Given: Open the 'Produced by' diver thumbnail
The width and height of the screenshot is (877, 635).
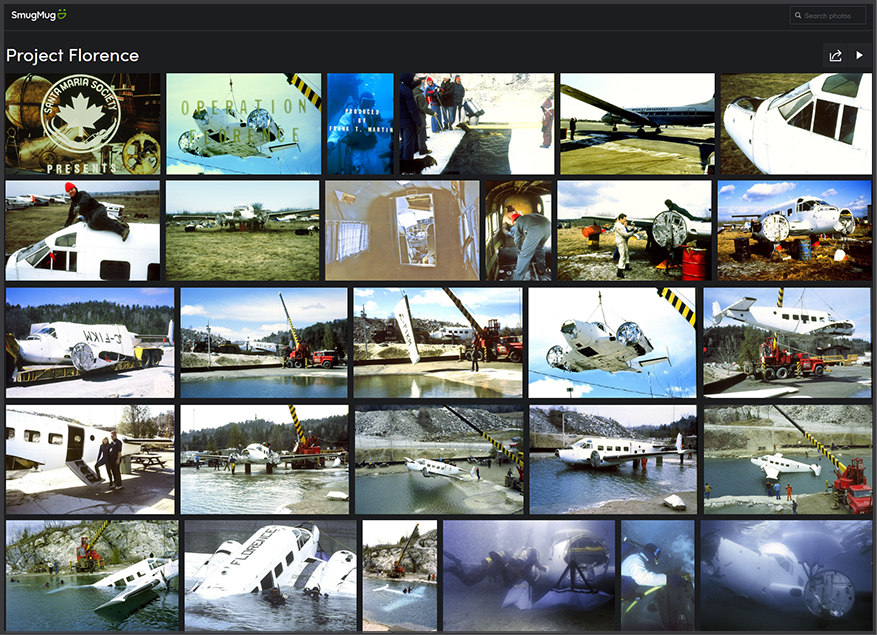Looking at the screenshot, I should click(x=360, y=124).
